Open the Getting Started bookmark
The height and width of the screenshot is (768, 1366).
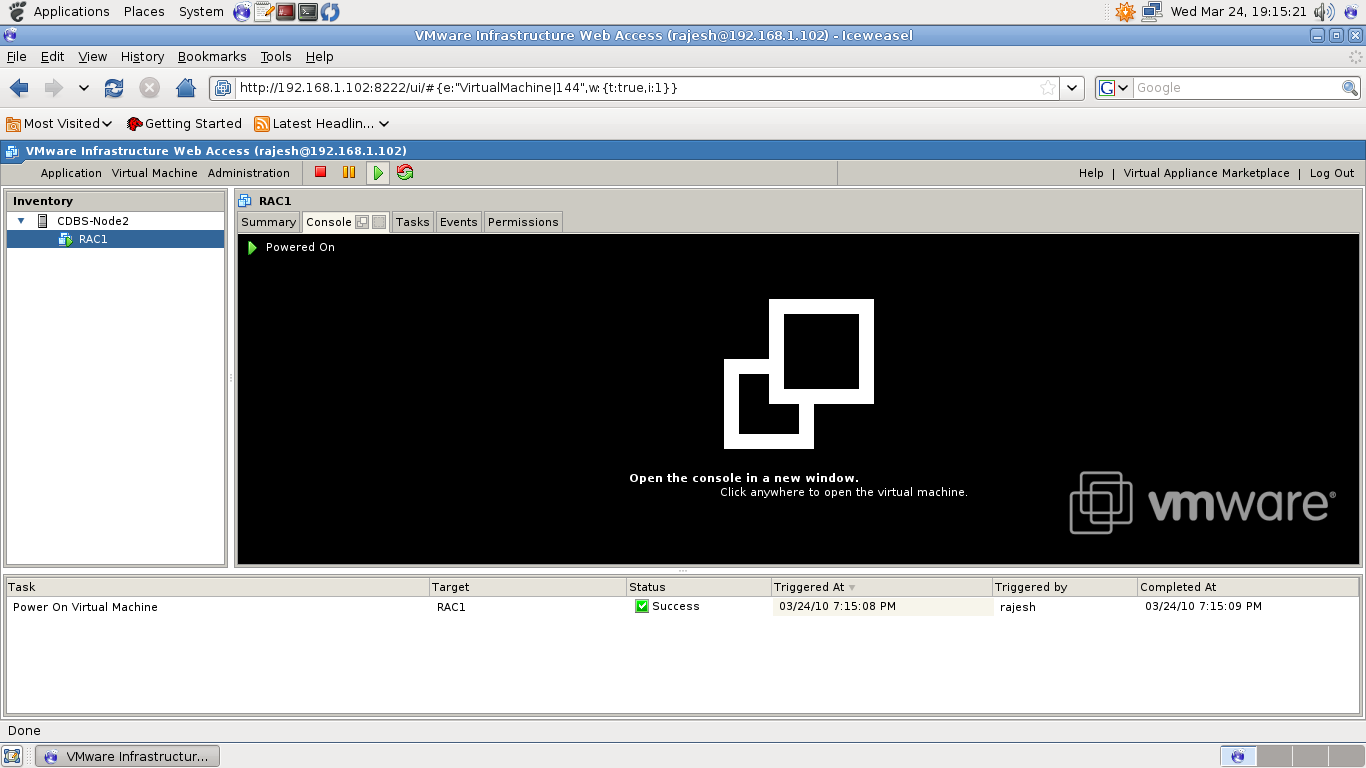[184, 124]
